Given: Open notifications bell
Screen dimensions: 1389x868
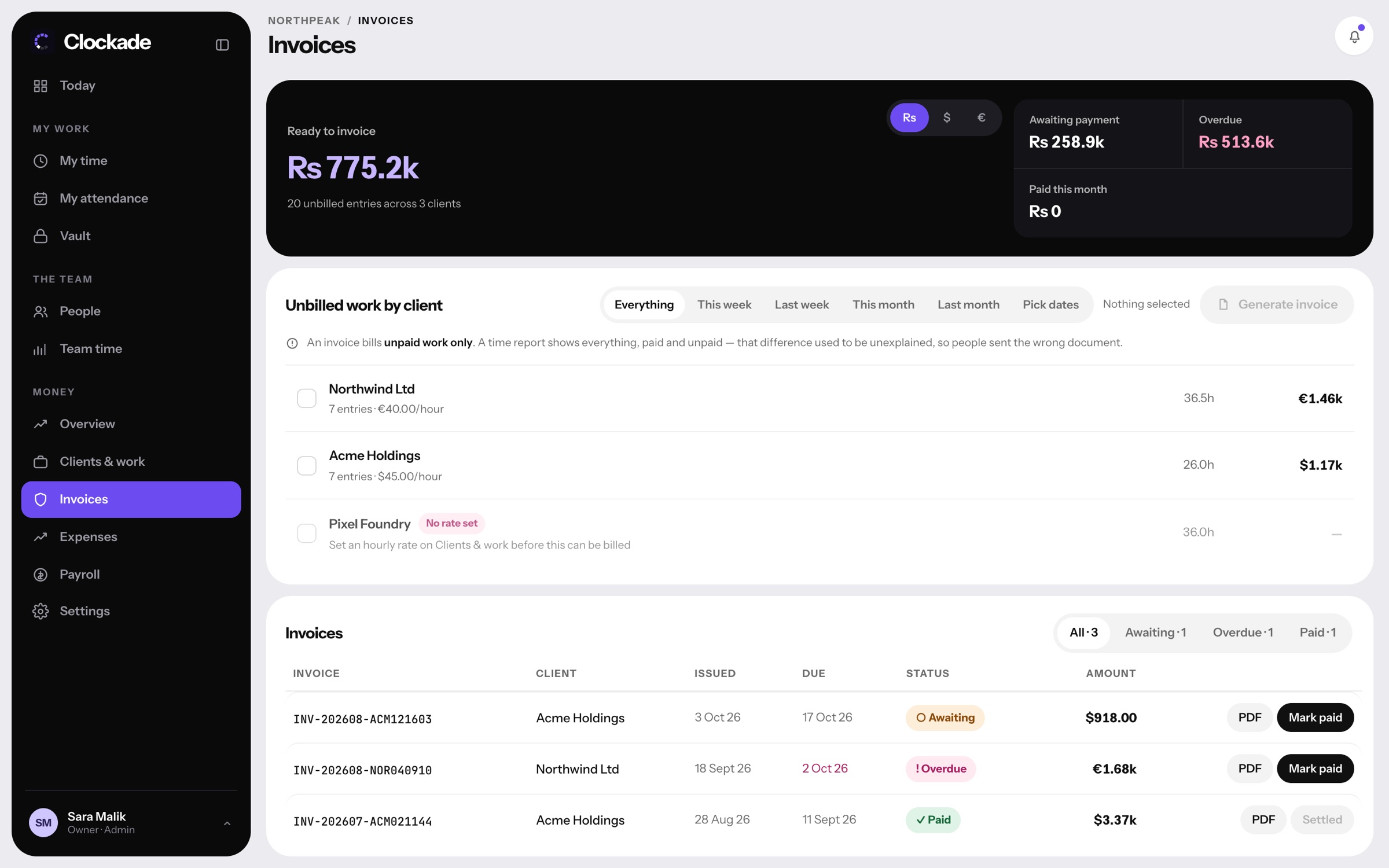Looking at the screenshot, I should tap(1354, 36).
